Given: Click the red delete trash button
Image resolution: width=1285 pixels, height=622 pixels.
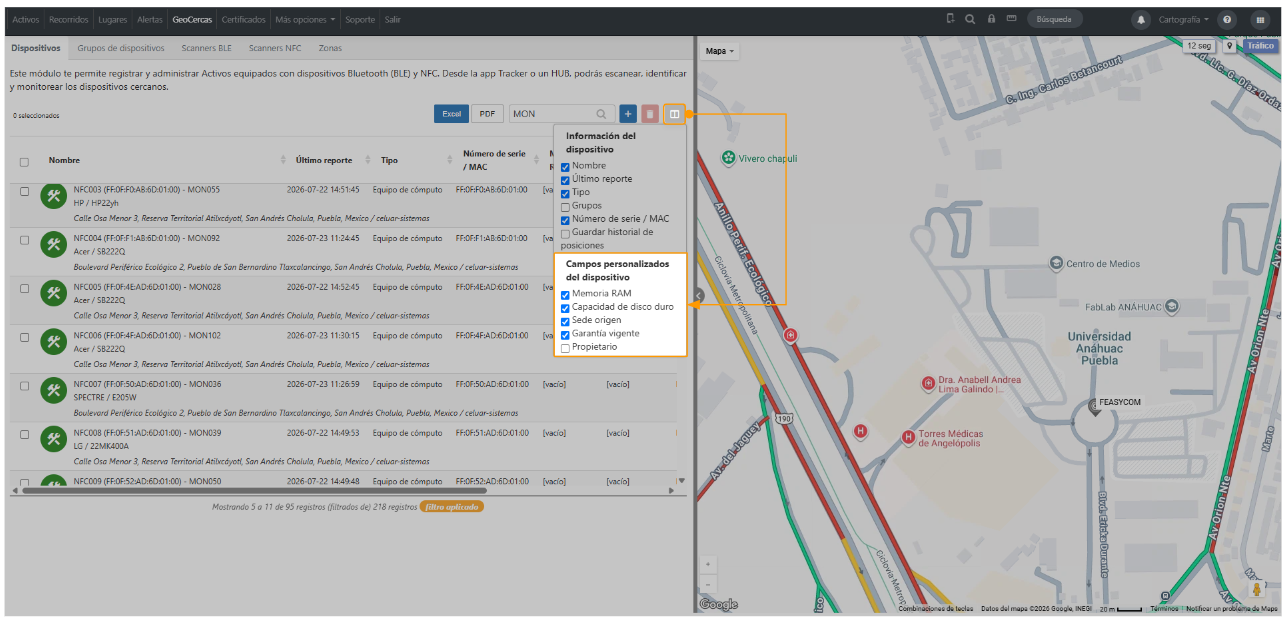Looking at the screenshot, I should point(650,114).
